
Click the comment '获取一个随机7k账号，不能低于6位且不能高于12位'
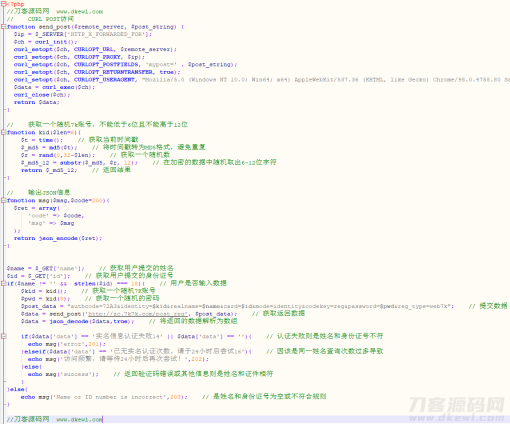pos(108,124)
